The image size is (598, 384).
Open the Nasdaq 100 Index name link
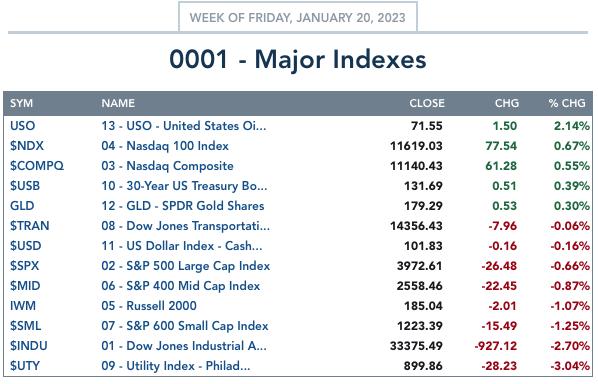click(x=165, y=146)
